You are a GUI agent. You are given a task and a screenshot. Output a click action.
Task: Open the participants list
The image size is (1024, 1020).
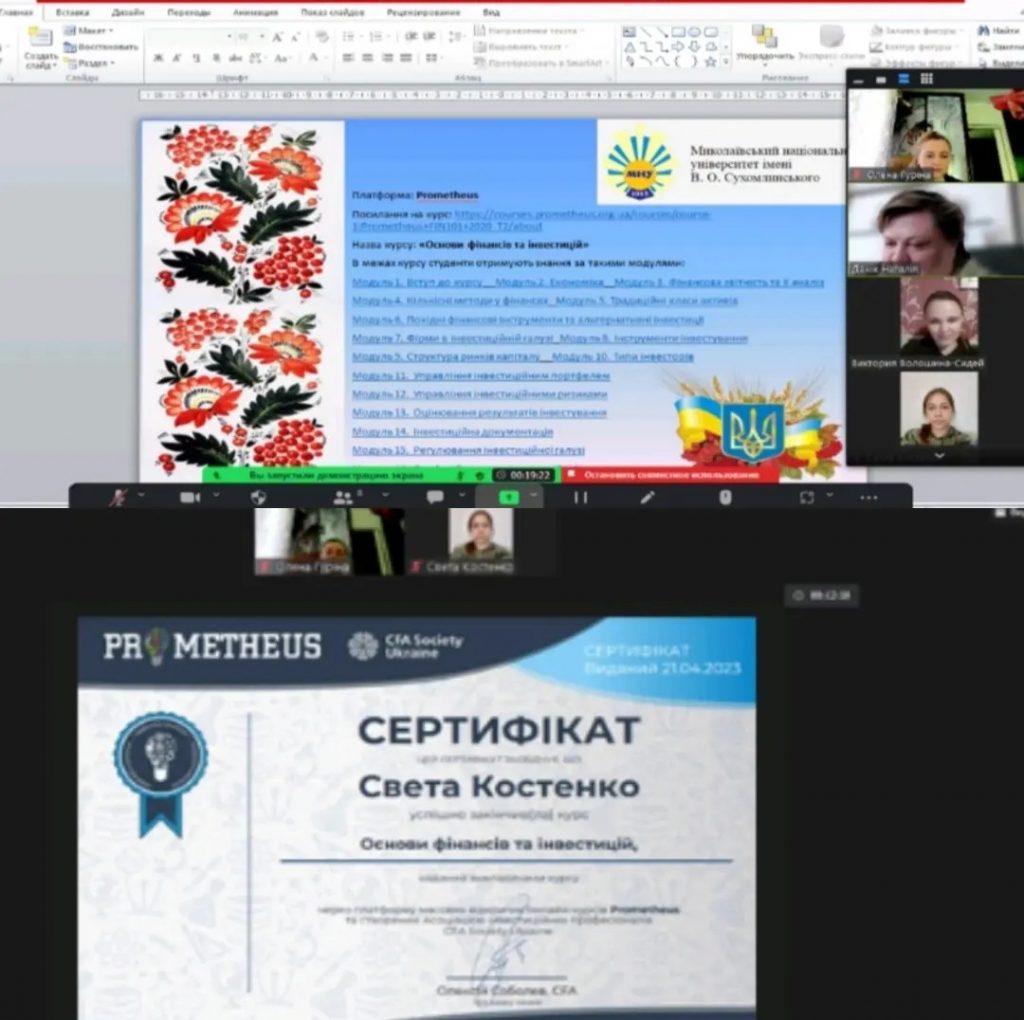coord(344,497)
